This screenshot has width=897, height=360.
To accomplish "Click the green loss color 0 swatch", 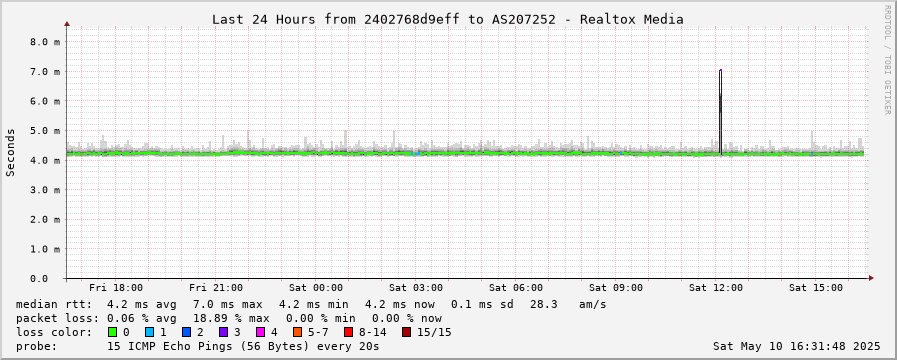I will point(112,332).
